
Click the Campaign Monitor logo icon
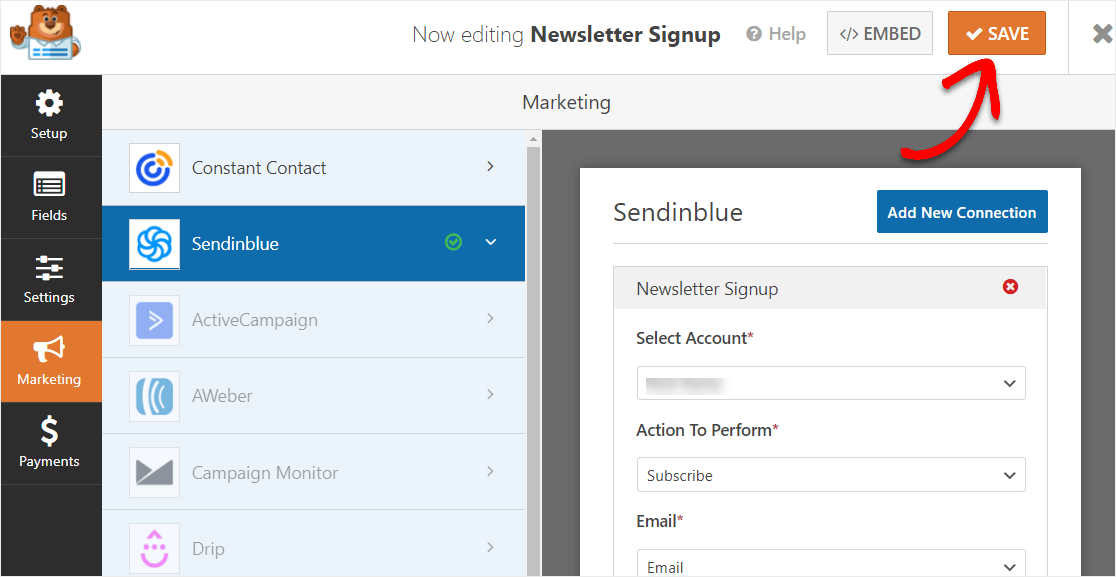pyautogui.click(x=154, y=472)
